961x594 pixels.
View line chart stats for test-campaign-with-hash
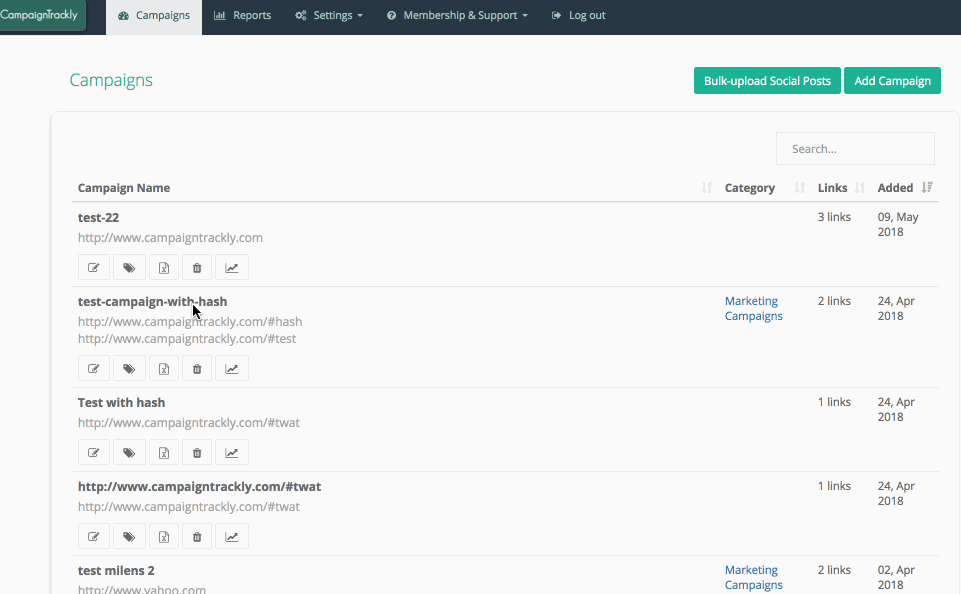(231, 369)
